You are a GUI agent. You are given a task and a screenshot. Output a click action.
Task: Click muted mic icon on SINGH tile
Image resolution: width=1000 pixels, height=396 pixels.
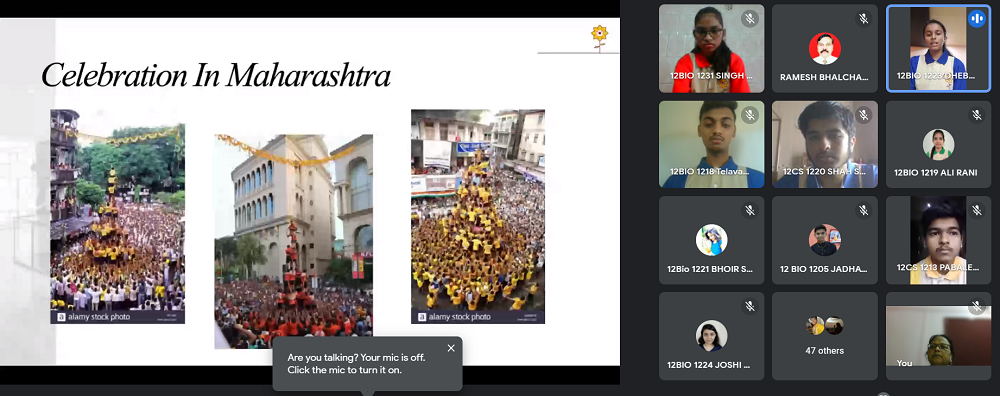click(750, 18)
